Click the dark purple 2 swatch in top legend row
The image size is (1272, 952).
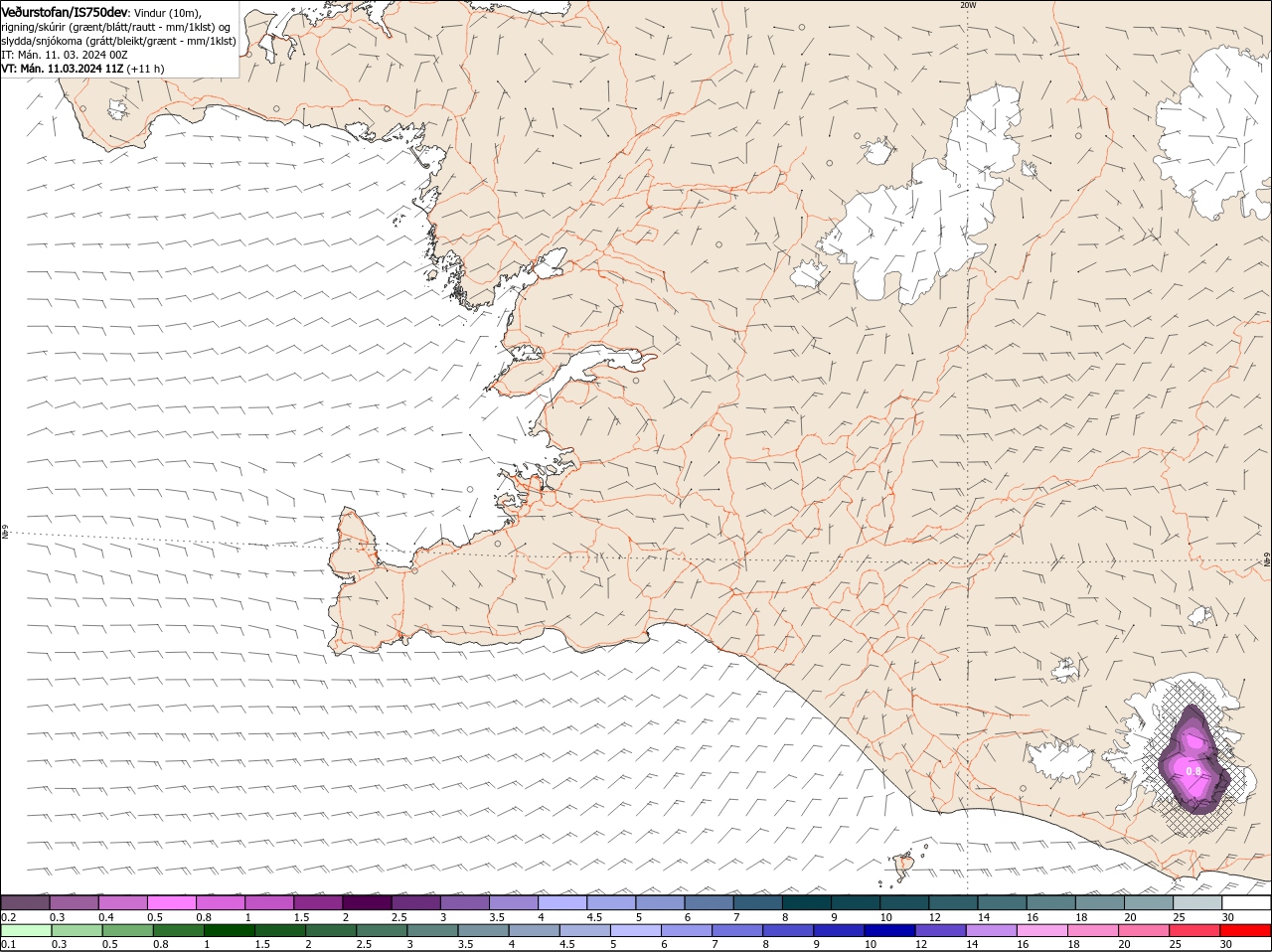[367, 902]
